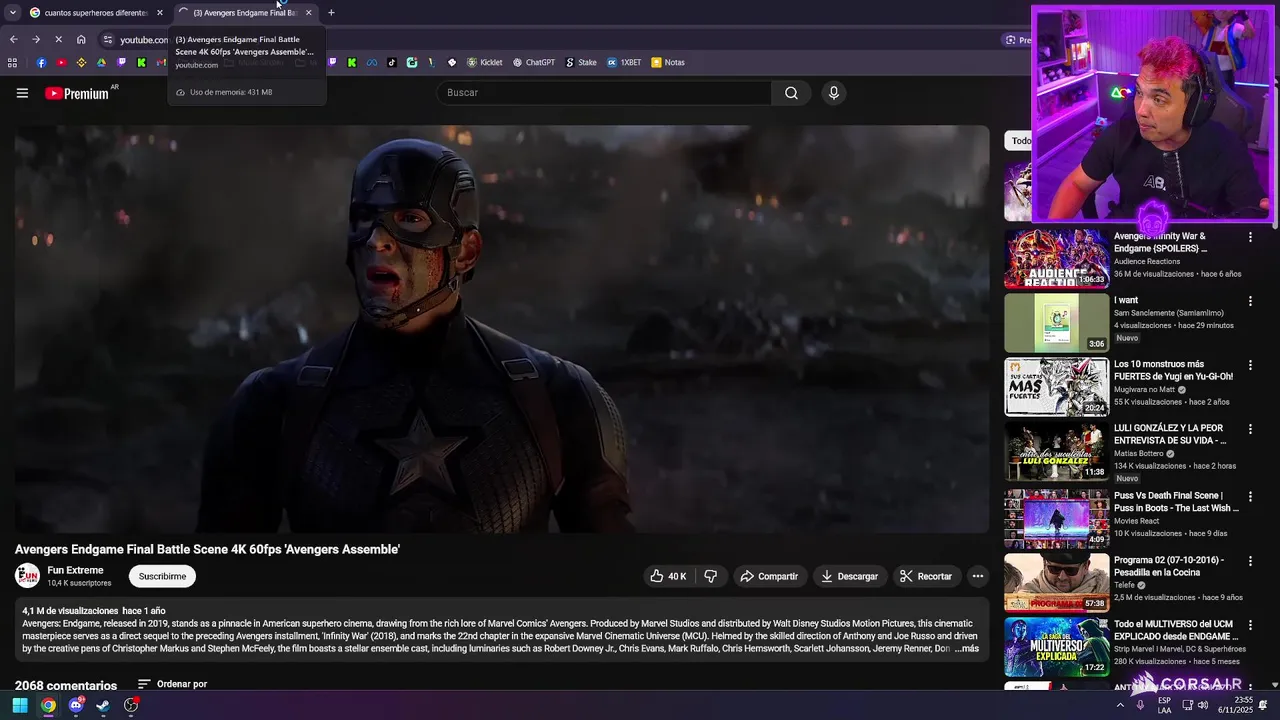Open the Binance bookmark icon
The height and width of the screenshot is (720, 1280).
pyautogui.click(x=81, y=62)
